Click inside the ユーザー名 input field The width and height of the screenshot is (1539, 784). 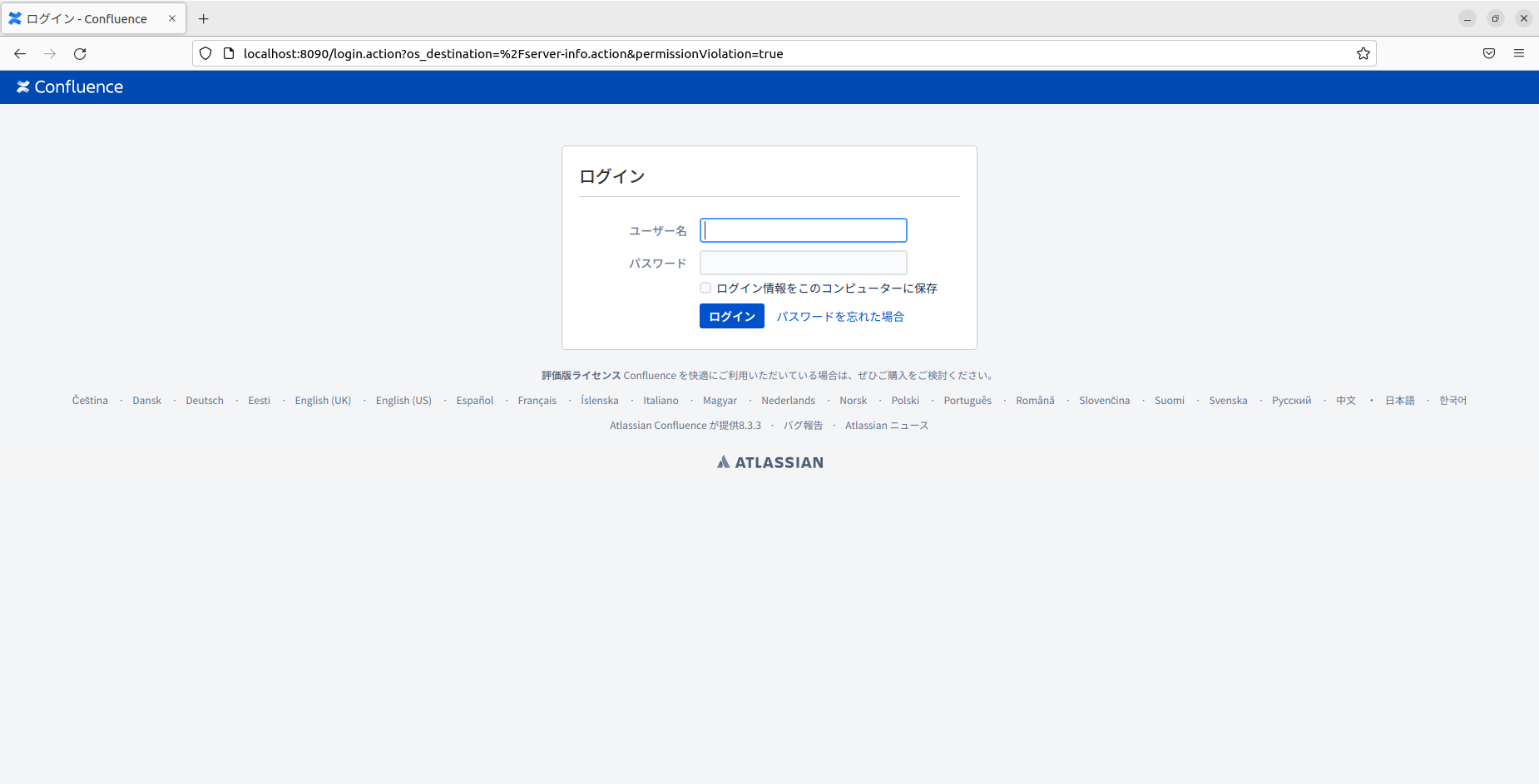(x=802, y=230)
